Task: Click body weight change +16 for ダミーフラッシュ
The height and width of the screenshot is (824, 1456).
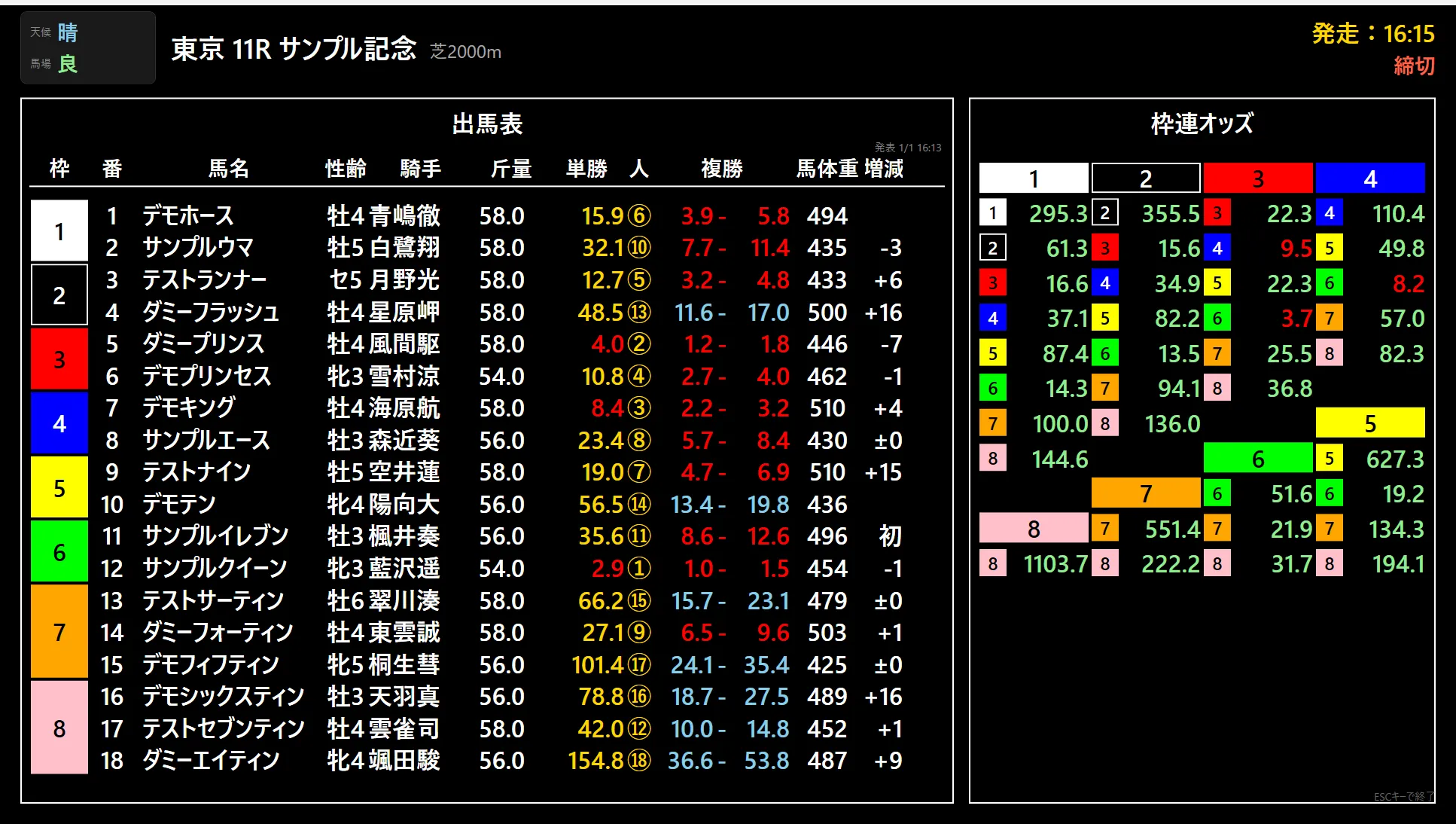Action: [x=883, y=313]
